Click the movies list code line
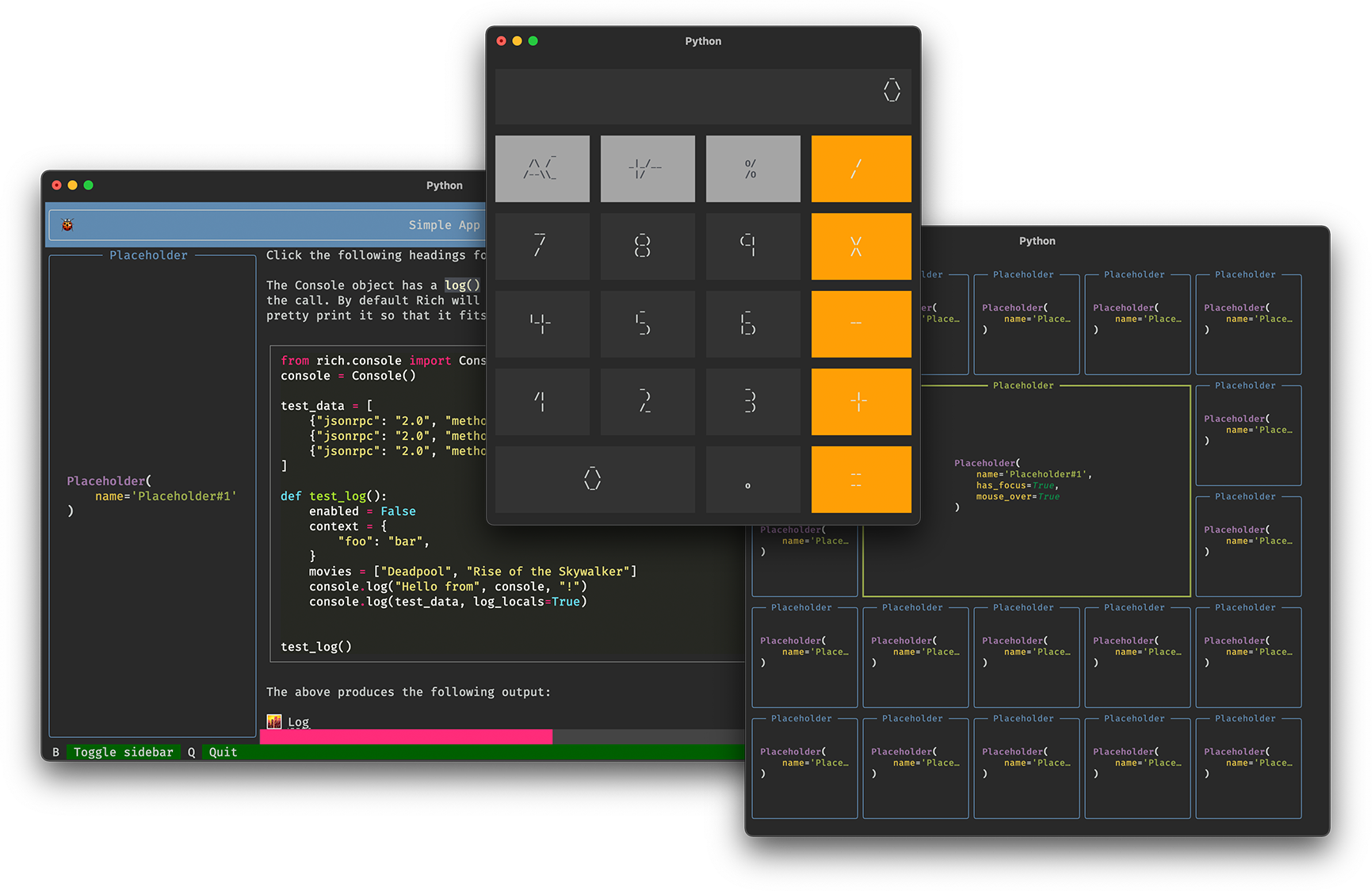The height and width of the screenshot is (891, 1372). pos(473,572)
